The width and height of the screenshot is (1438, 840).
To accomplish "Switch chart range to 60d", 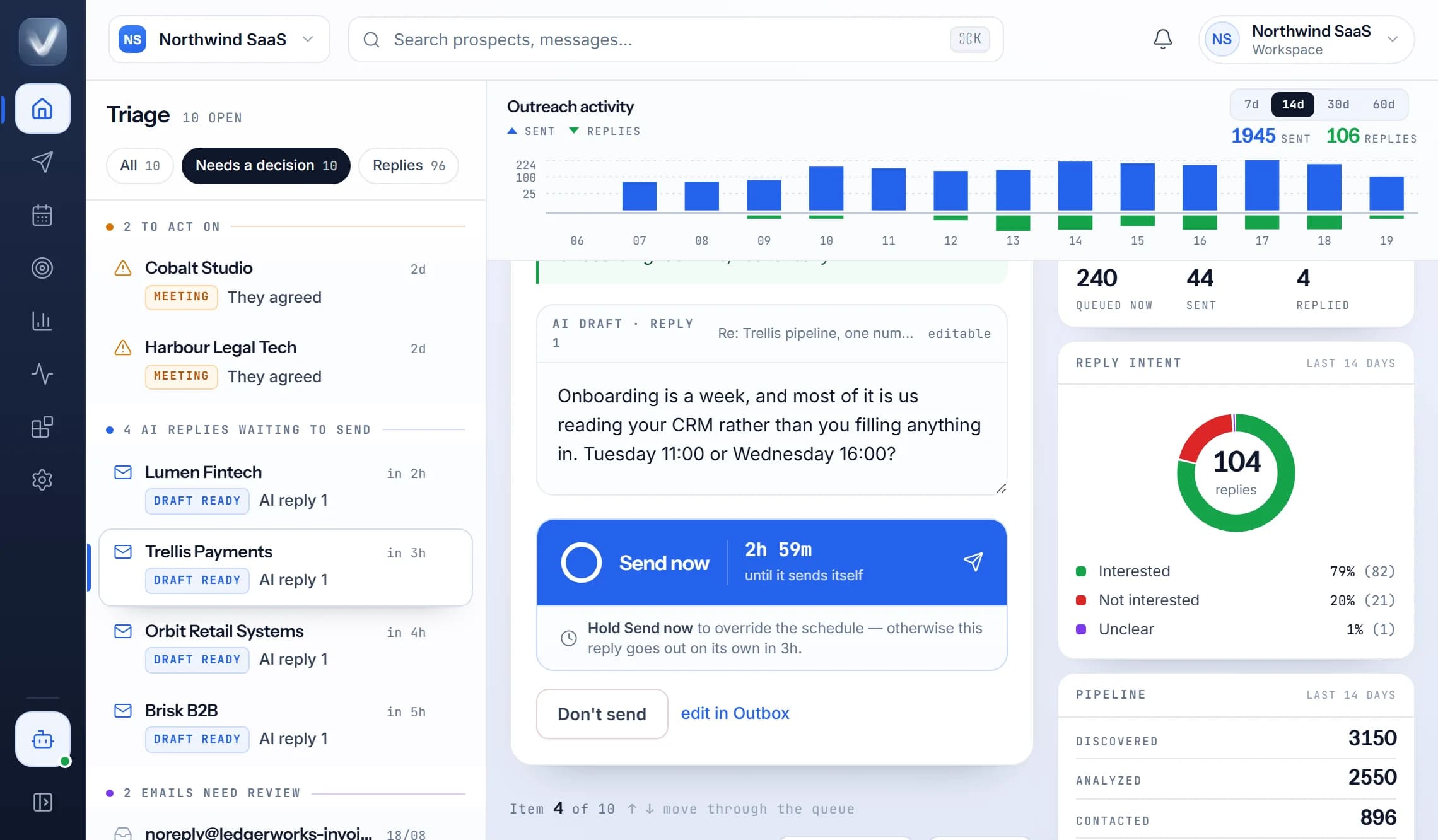I will click(1384, 105).
